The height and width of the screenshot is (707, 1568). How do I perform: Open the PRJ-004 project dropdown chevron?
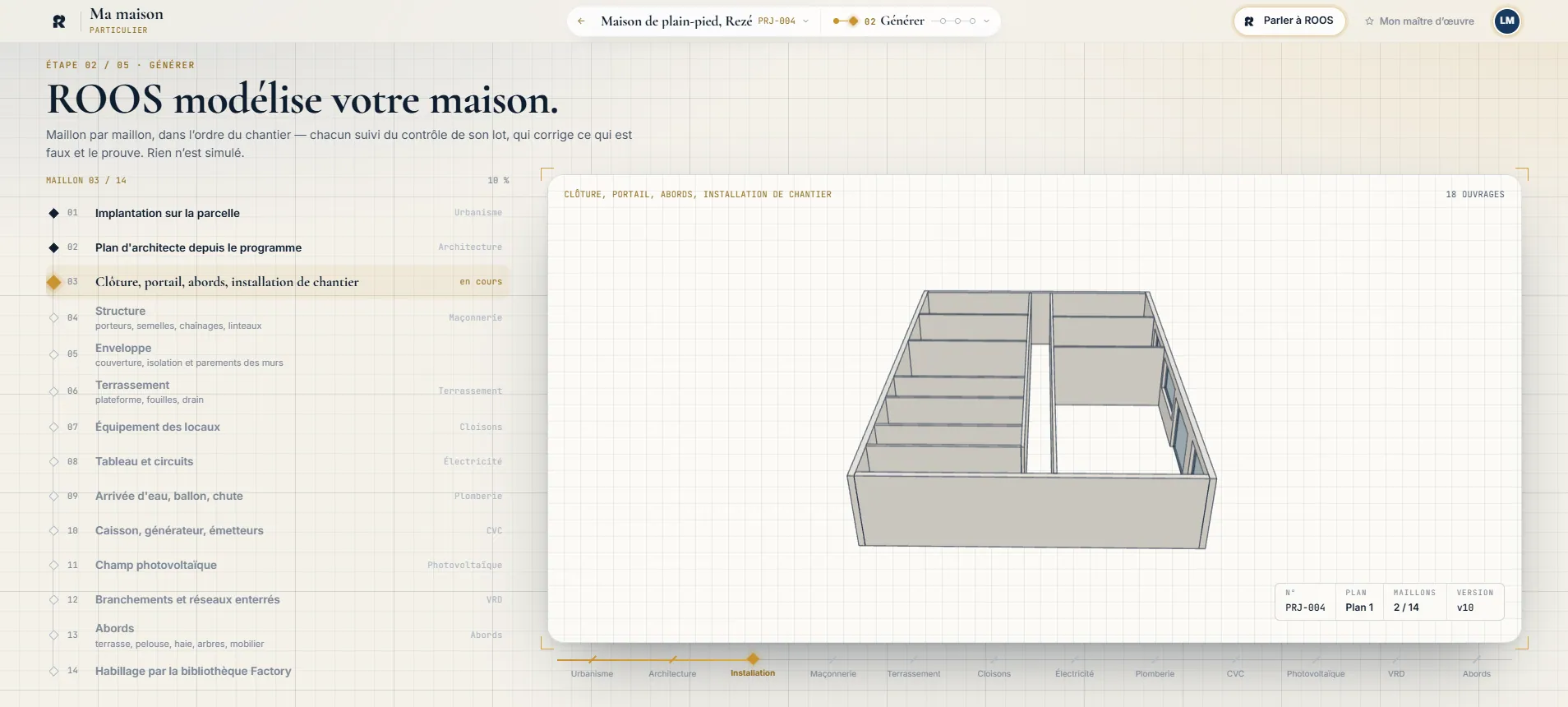[805, 21]
